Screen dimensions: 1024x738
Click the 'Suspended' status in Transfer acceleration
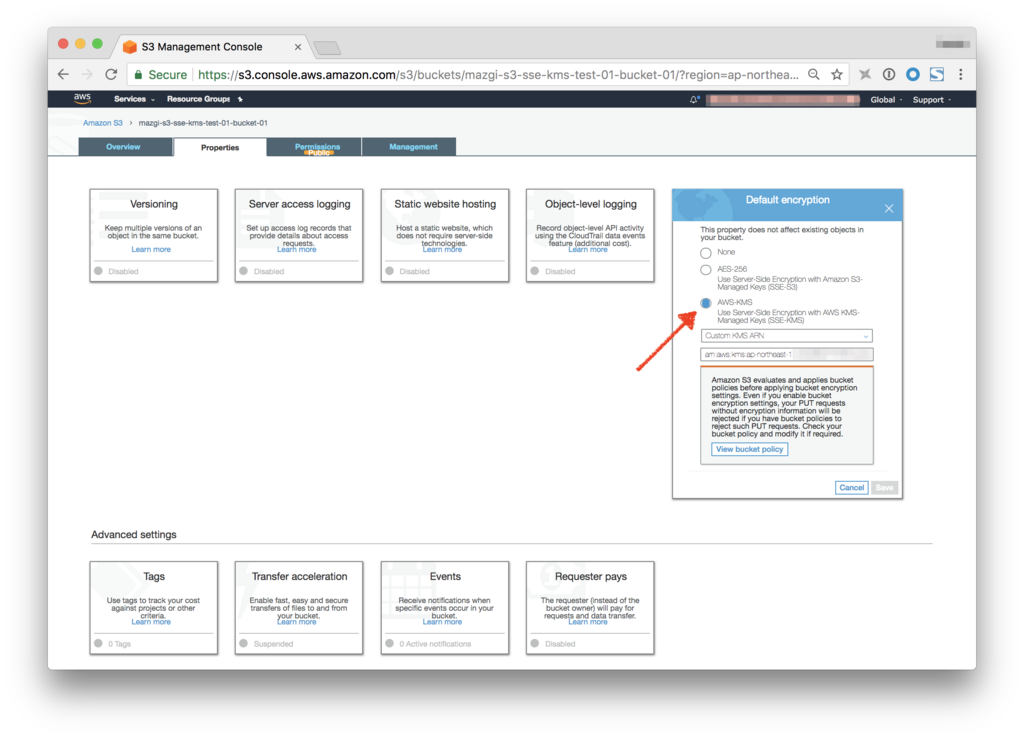coord(273,644)
